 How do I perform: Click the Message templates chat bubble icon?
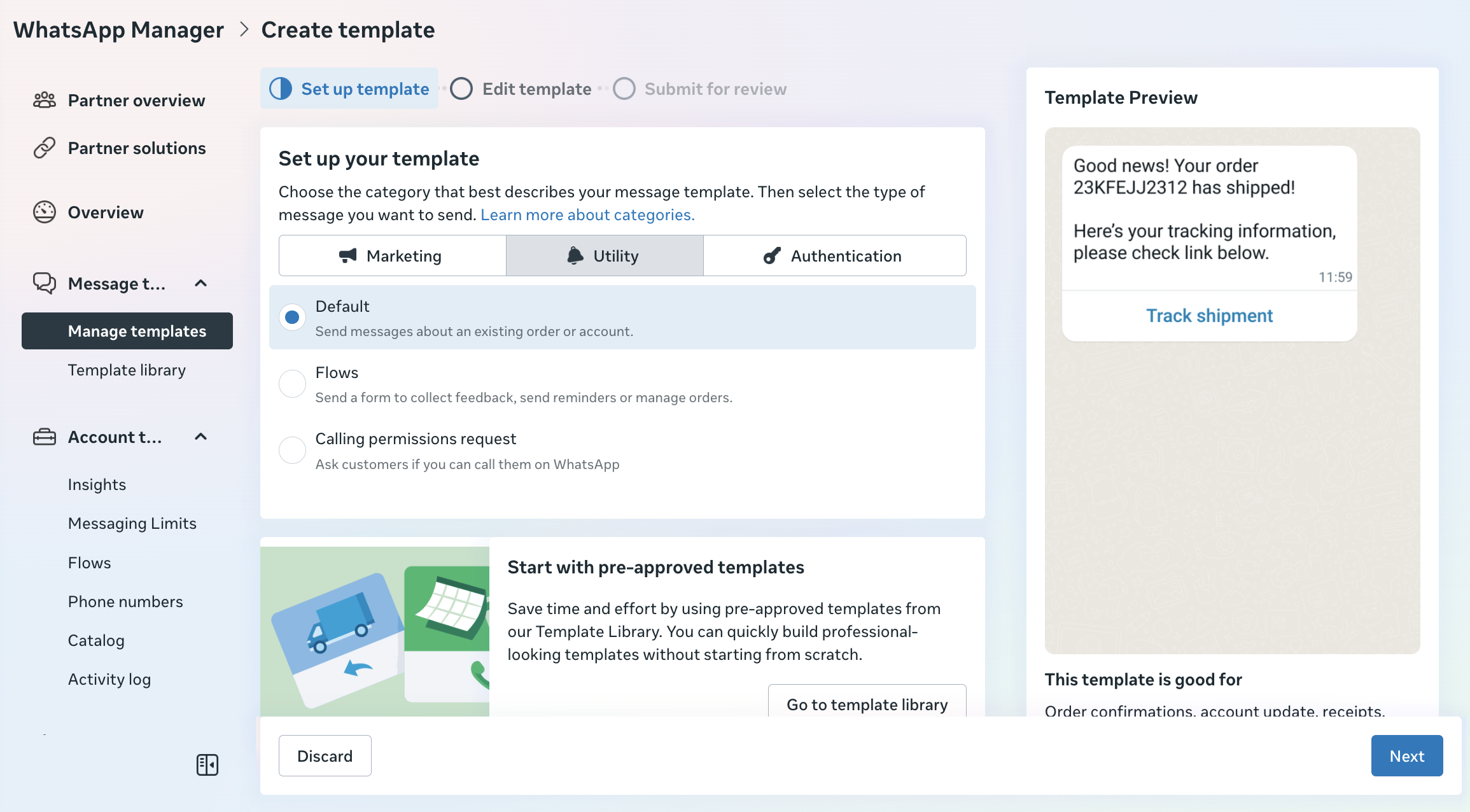[45, 283]
